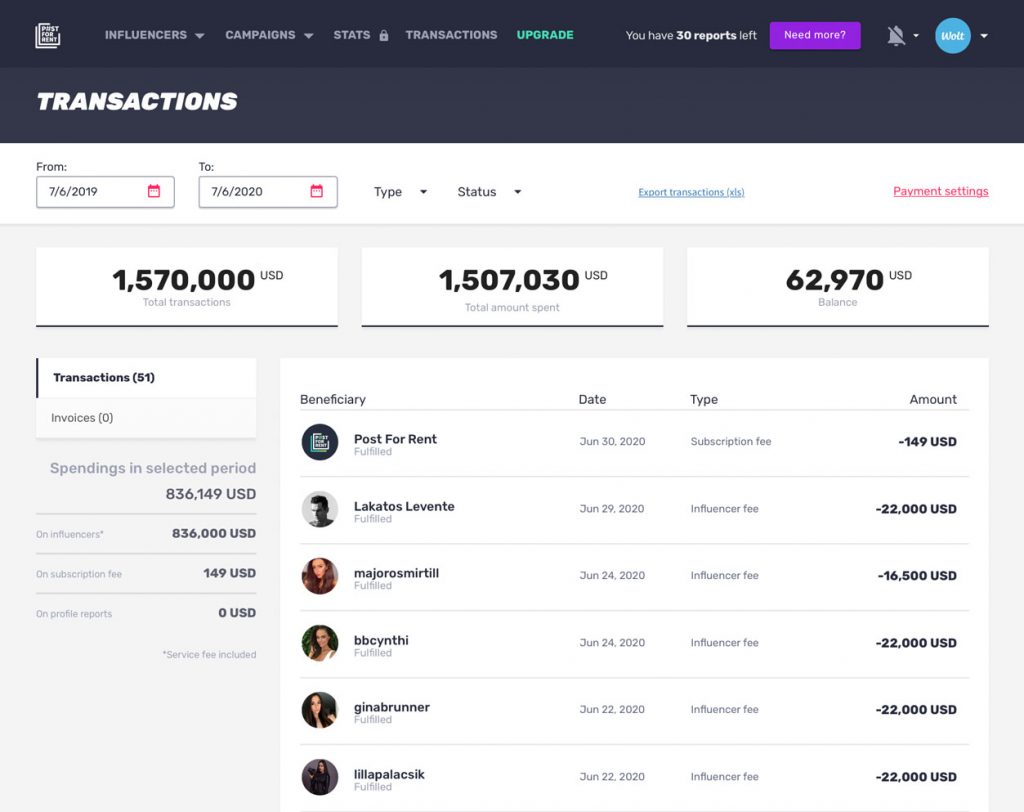Click the To date field 7/6/2020
This screenshot has width=1024, height=812.
tap(268, 191)
